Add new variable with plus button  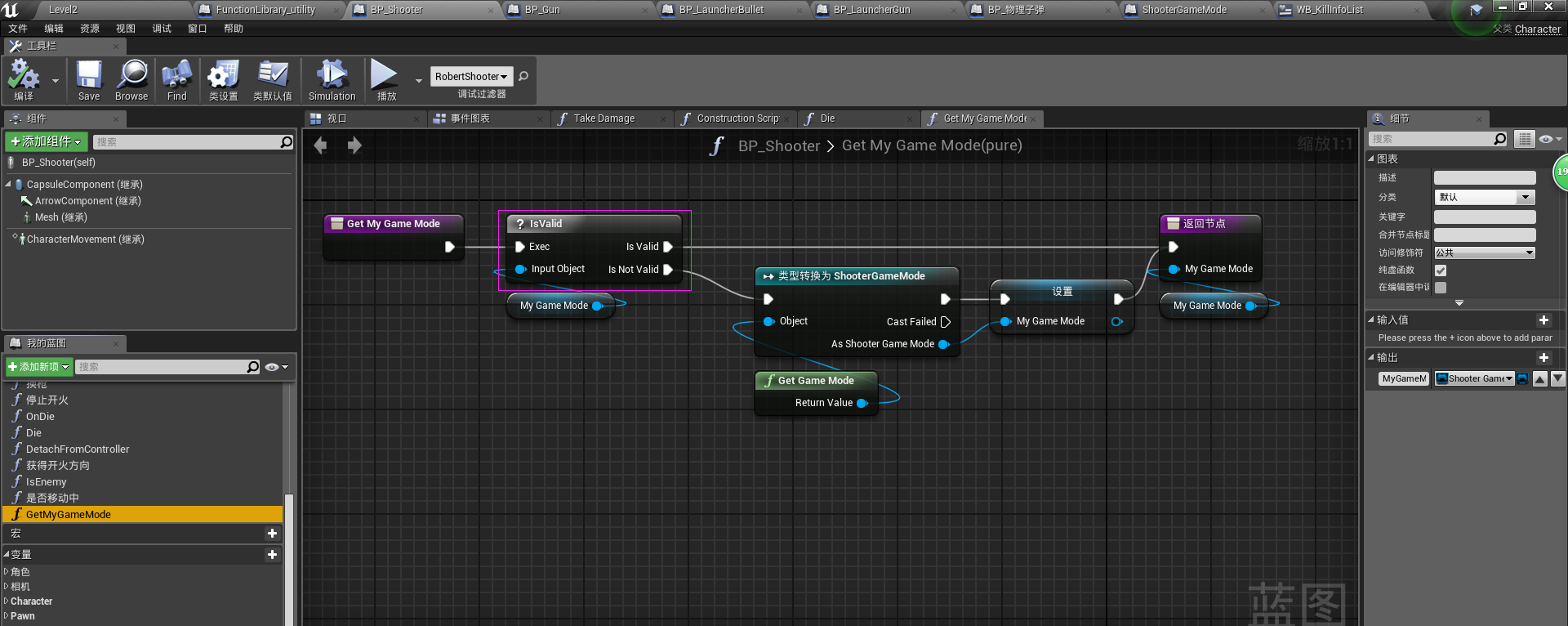[272, 554]
